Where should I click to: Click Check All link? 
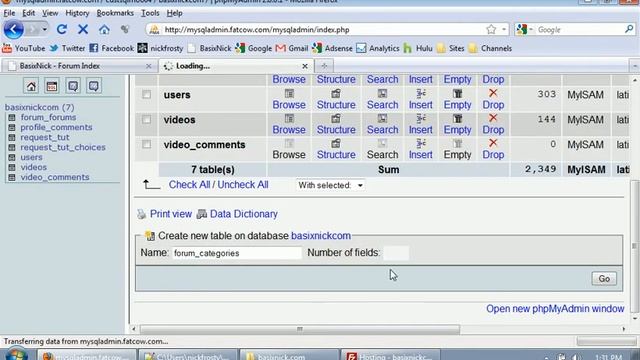pyautogui.click(x=189, y=185)
